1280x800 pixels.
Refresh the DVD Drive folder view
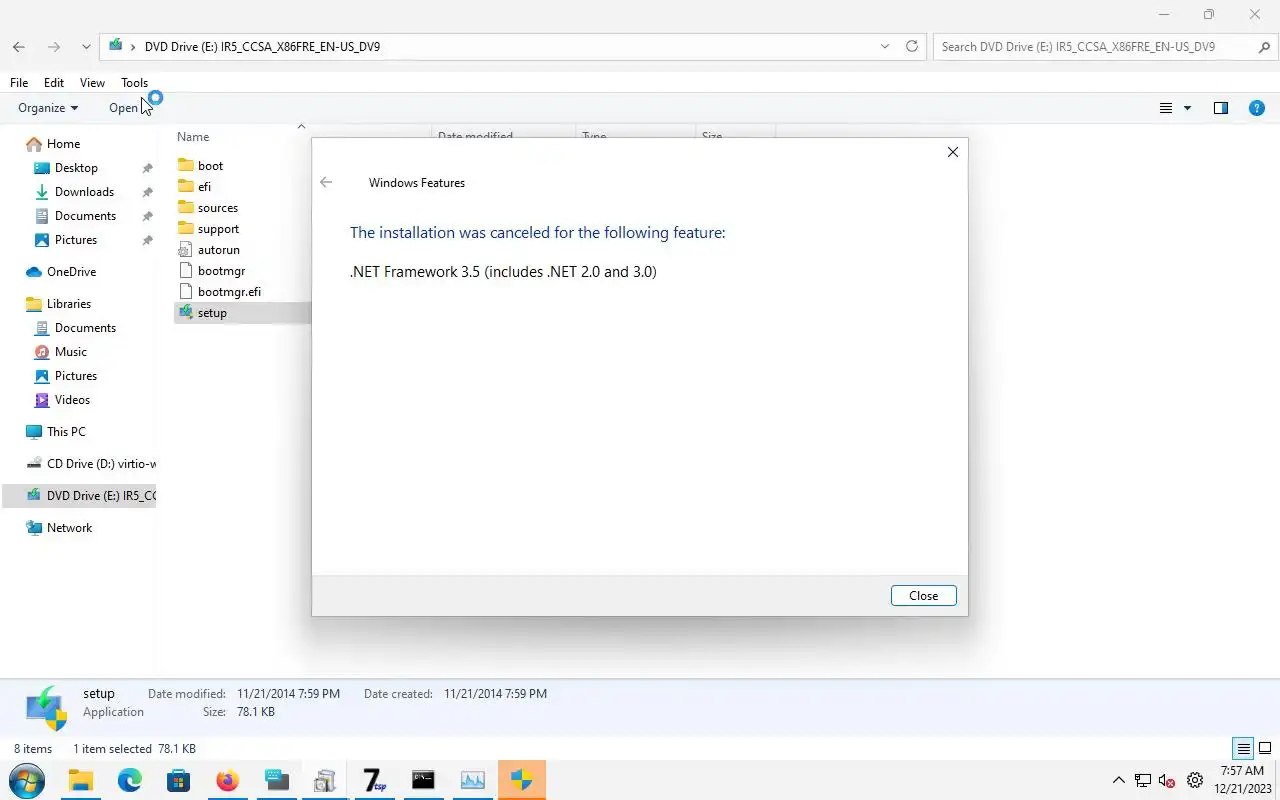(911, 46)
